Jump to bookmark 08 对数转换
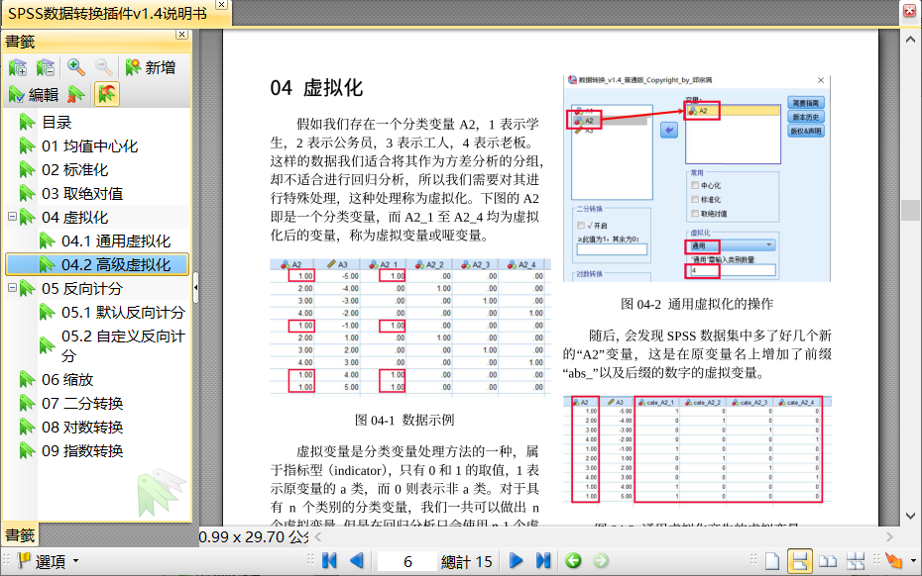Viewport: 922px width, 576px height. click(x=82, y=427)
